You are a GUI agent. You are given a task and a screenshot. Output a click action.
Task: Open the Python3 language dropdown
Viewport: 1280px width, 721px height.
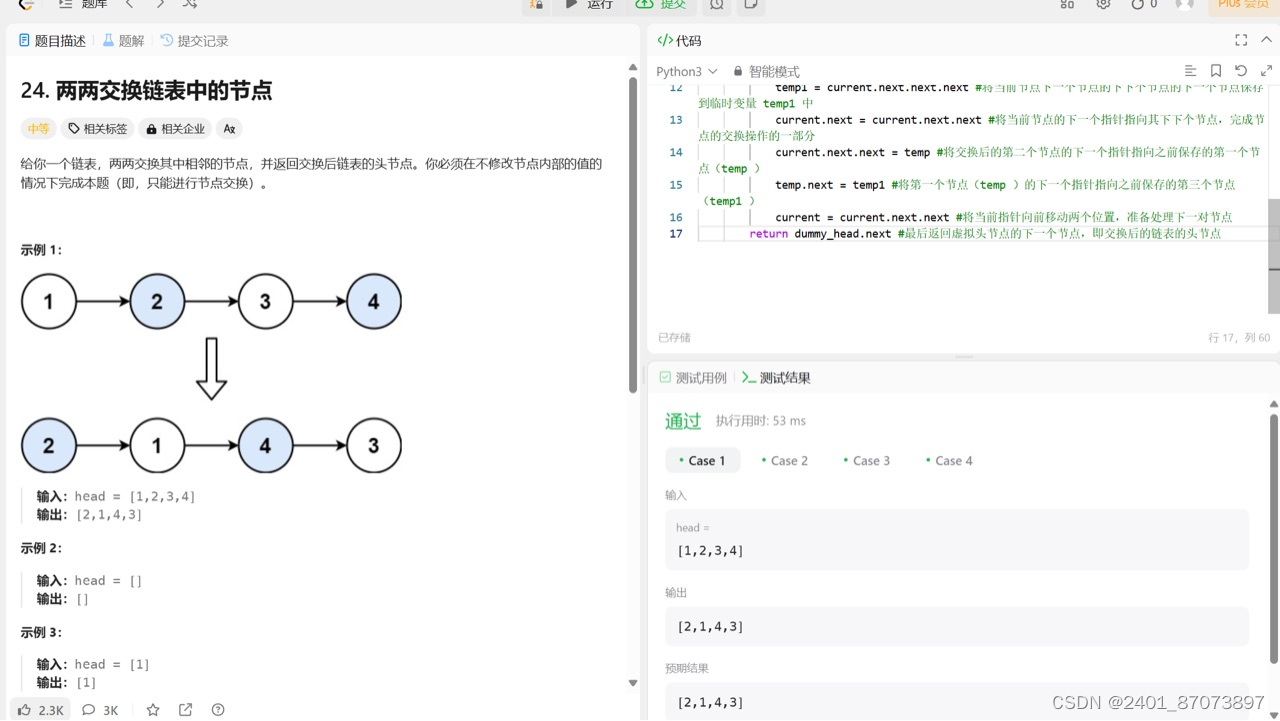pyautogui.click(x=687, y=71)
